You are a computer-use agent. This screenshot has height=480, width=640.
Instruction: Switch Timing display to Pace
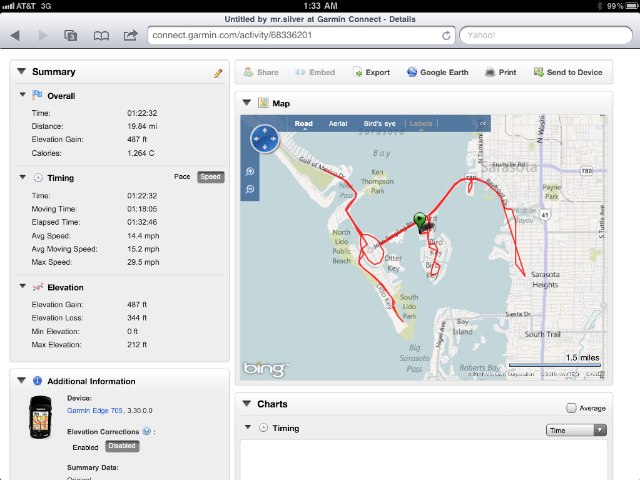(182, 177)
